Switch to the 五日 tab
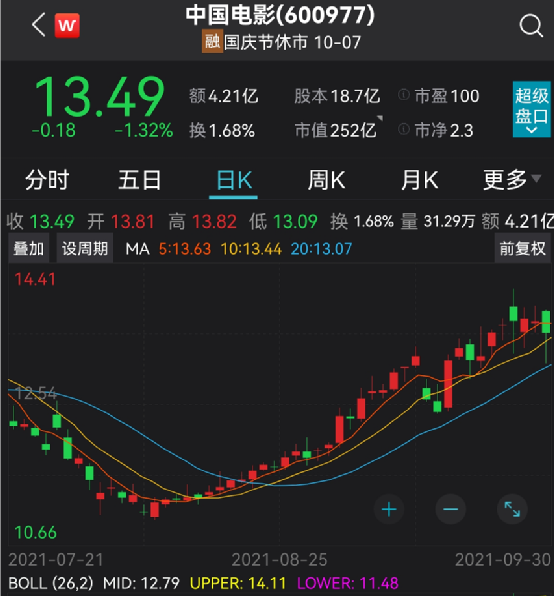Screen dimensions: 554x596 coord(140,179)
